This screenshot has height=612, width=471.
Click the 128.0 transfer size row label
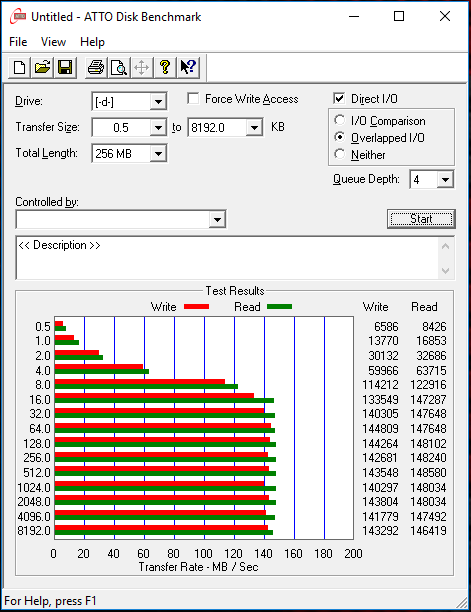(37, 444)
